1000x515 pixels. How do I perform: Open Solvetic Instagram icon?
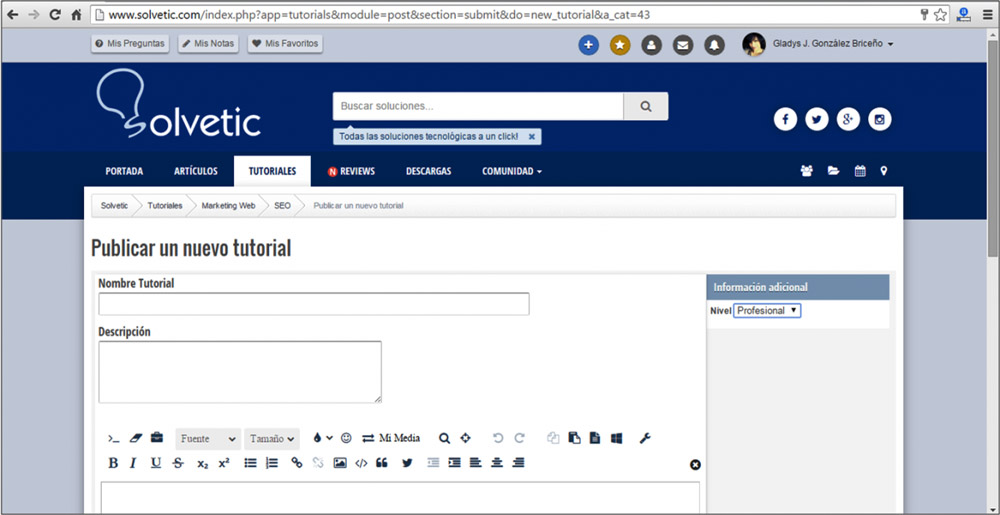click(x=879, y=119)
